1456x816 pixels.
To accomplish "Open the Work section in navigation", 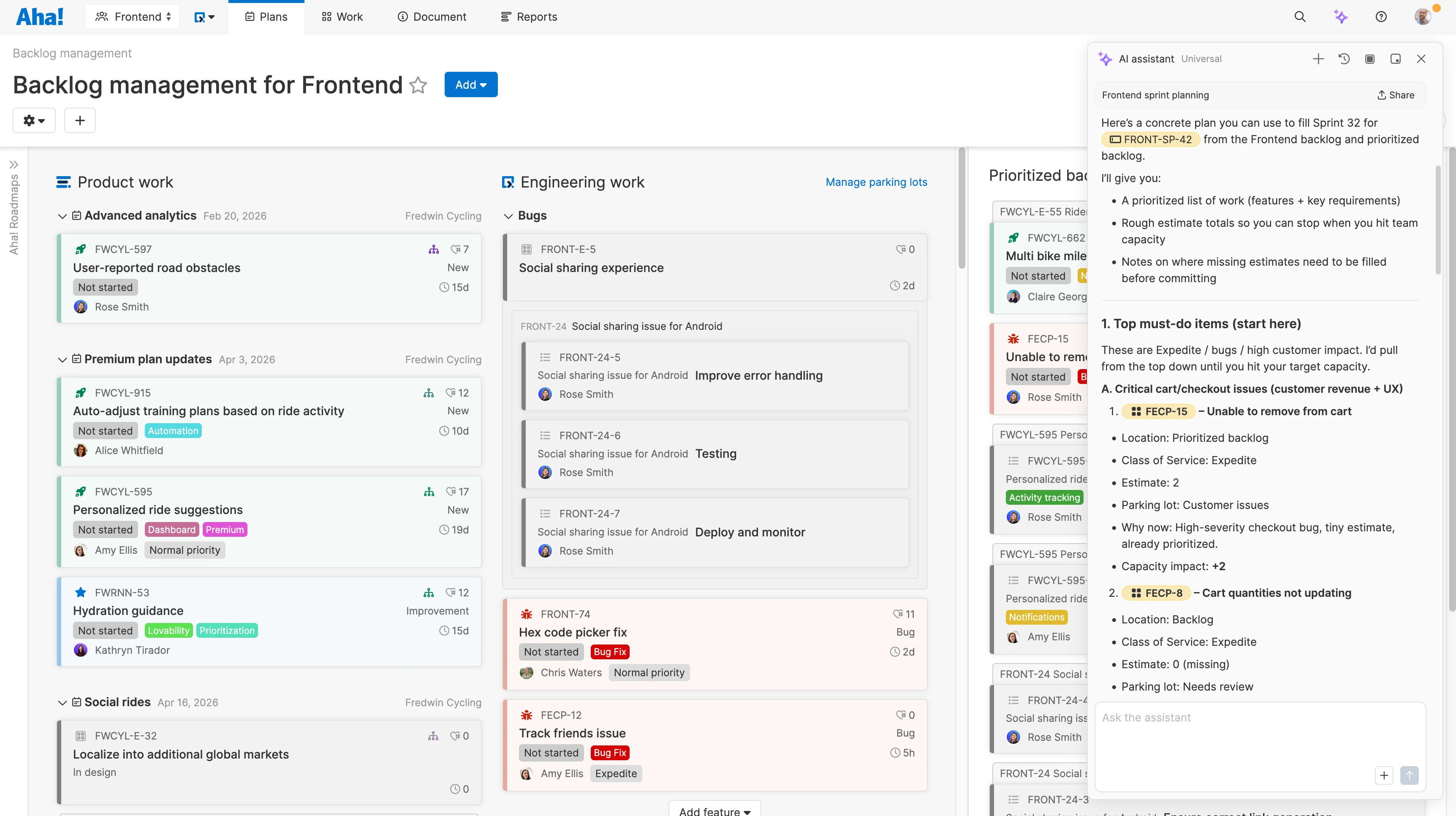I will click(x=342, y=16).
